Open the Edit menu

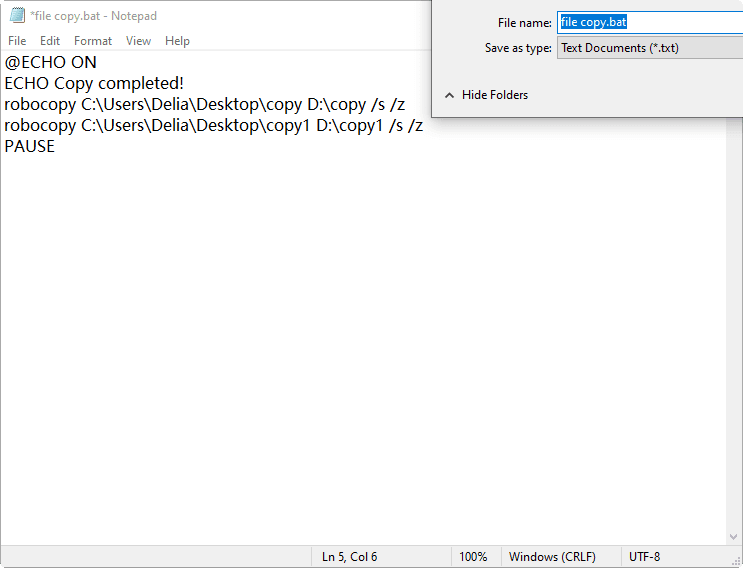pos(50,41)
